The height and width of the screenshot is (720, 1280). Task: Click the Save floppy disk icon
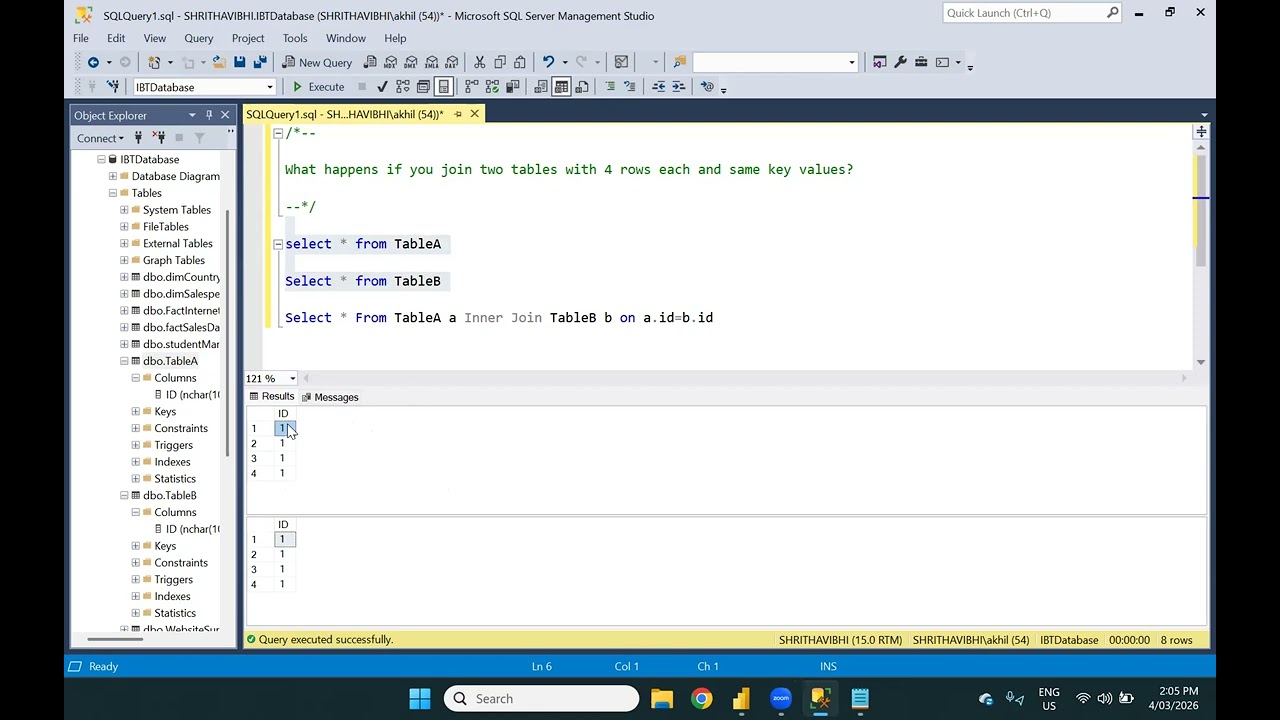(240, 62)
